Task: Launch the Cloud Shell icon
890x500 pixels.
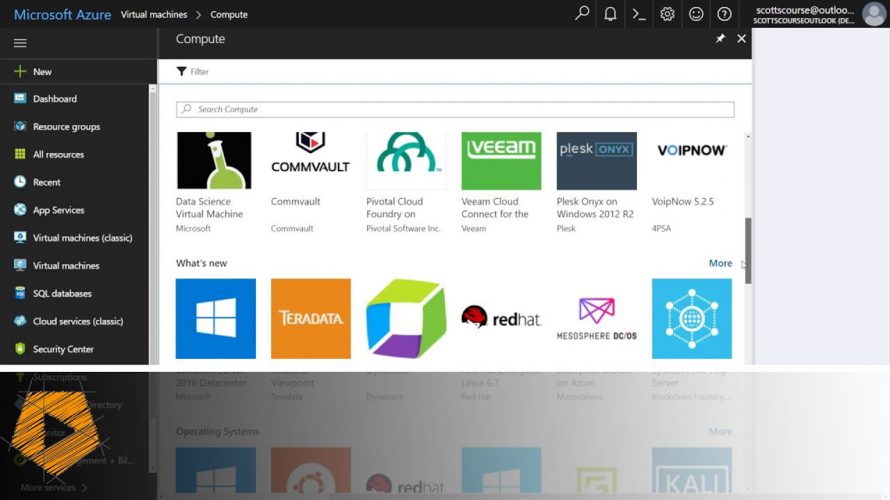Action: (x=639, y=14)
